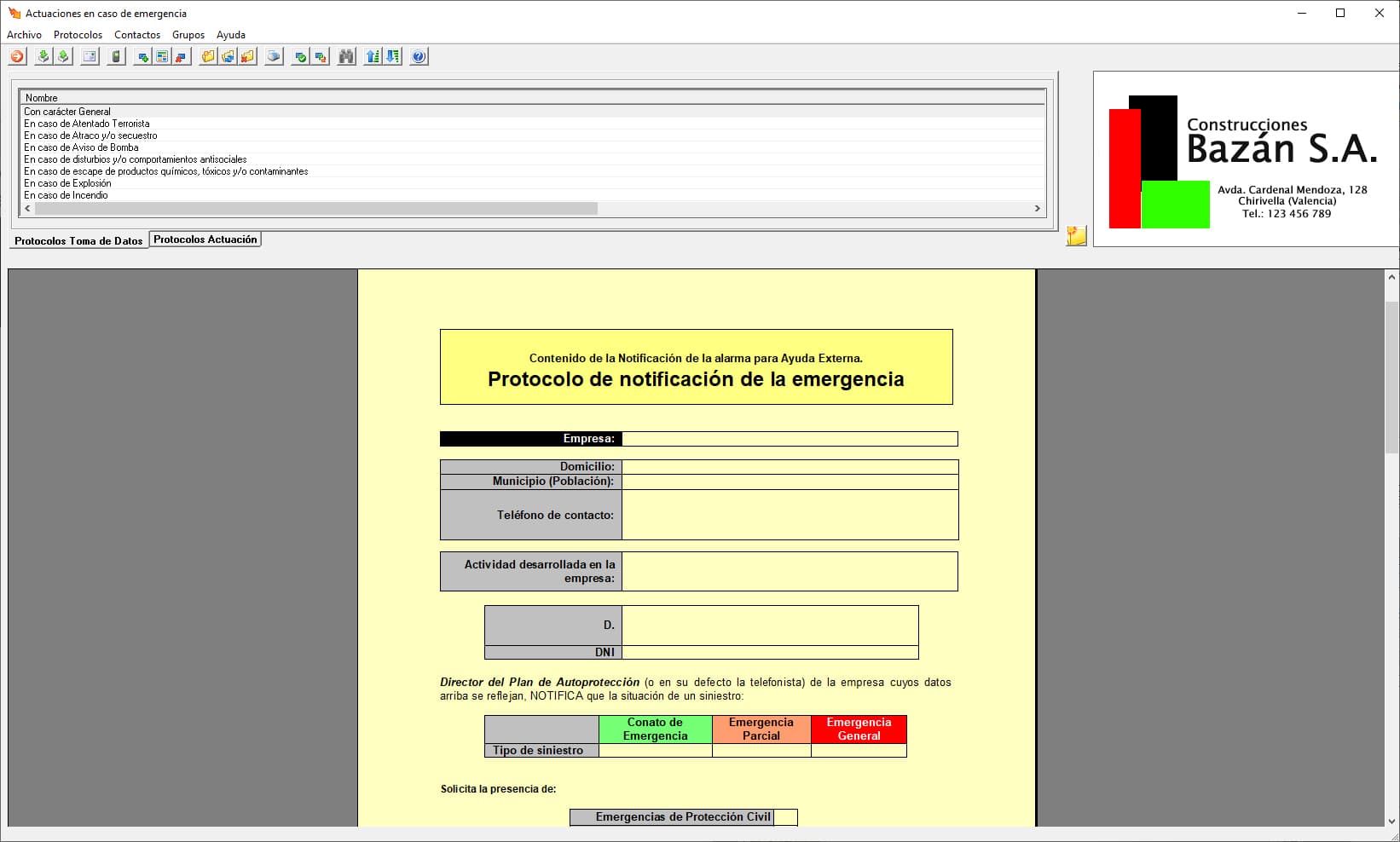Click the mobile phone toolbar icon
The image size is (1400, 842).
[x=117, y=57]
